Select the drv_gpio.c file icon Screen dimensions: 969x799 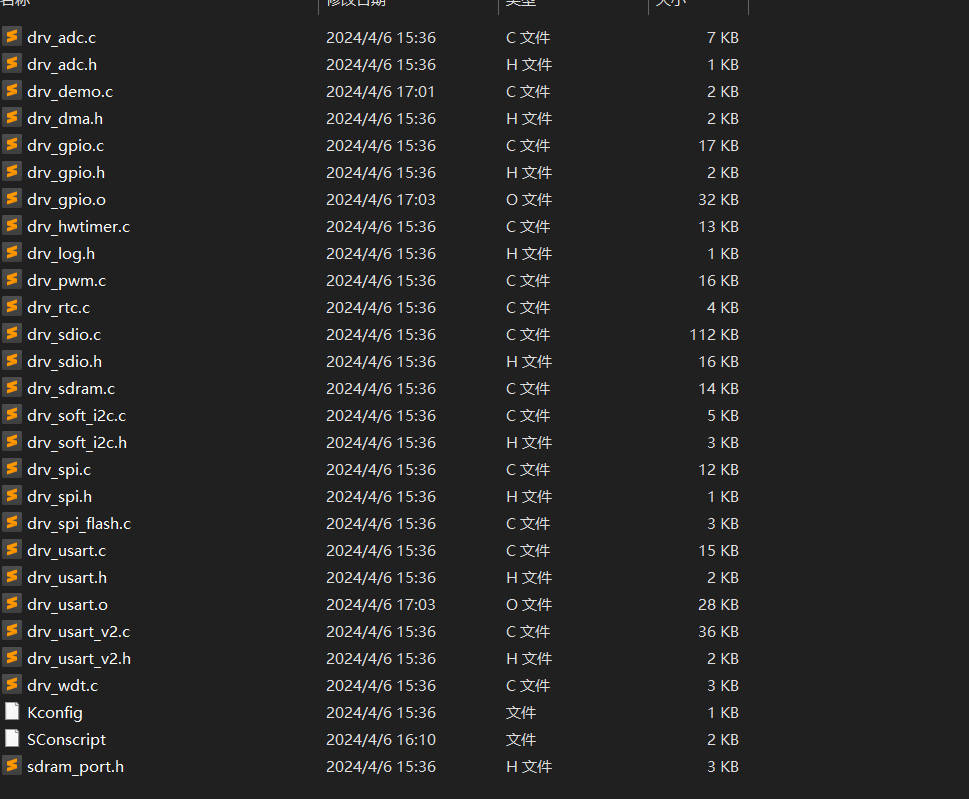12,145
